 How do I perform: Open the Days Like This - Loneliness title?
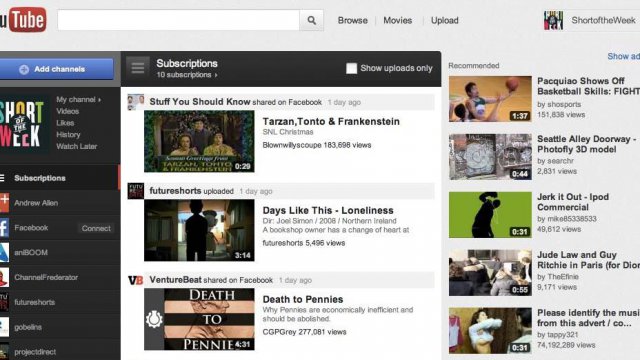328,211
